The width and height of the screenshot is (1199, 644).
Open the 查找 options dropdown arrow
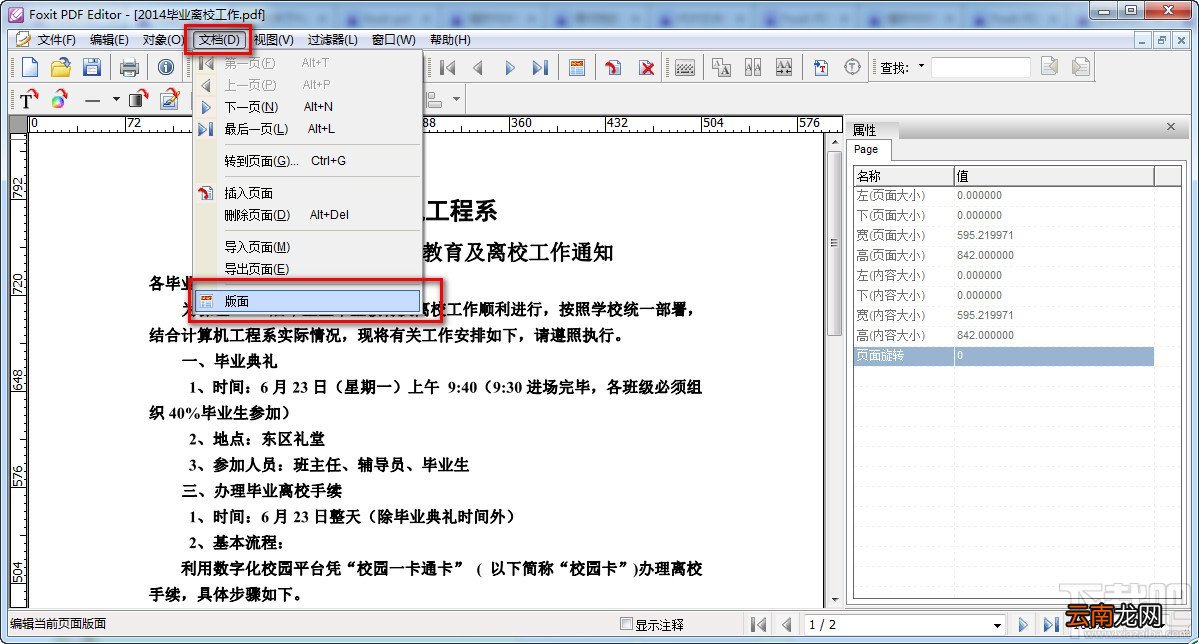tap(921, 67)
